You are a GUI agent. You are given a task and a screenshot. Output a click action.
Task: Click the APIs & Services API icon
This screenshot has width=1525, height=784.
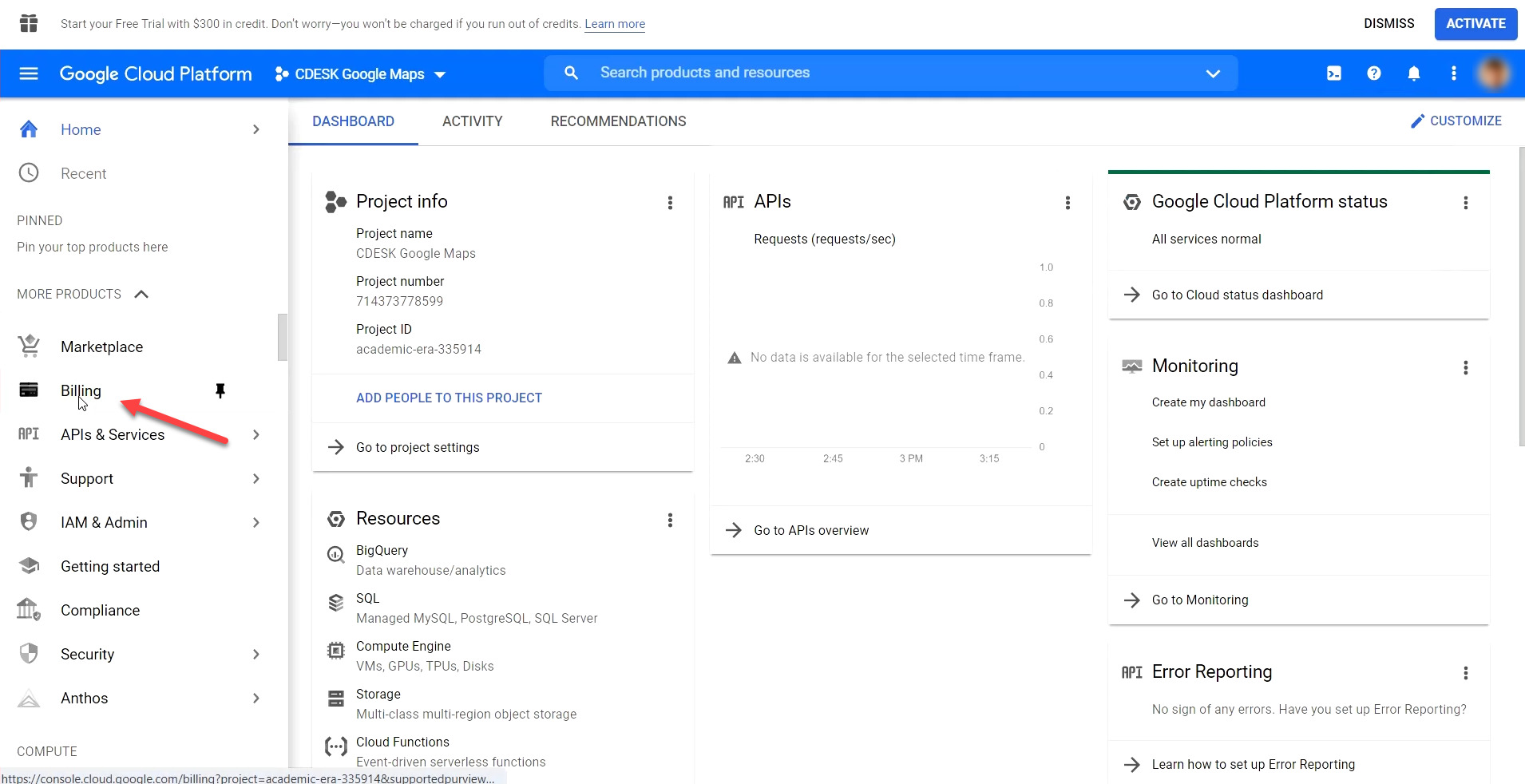click(29, 434)
